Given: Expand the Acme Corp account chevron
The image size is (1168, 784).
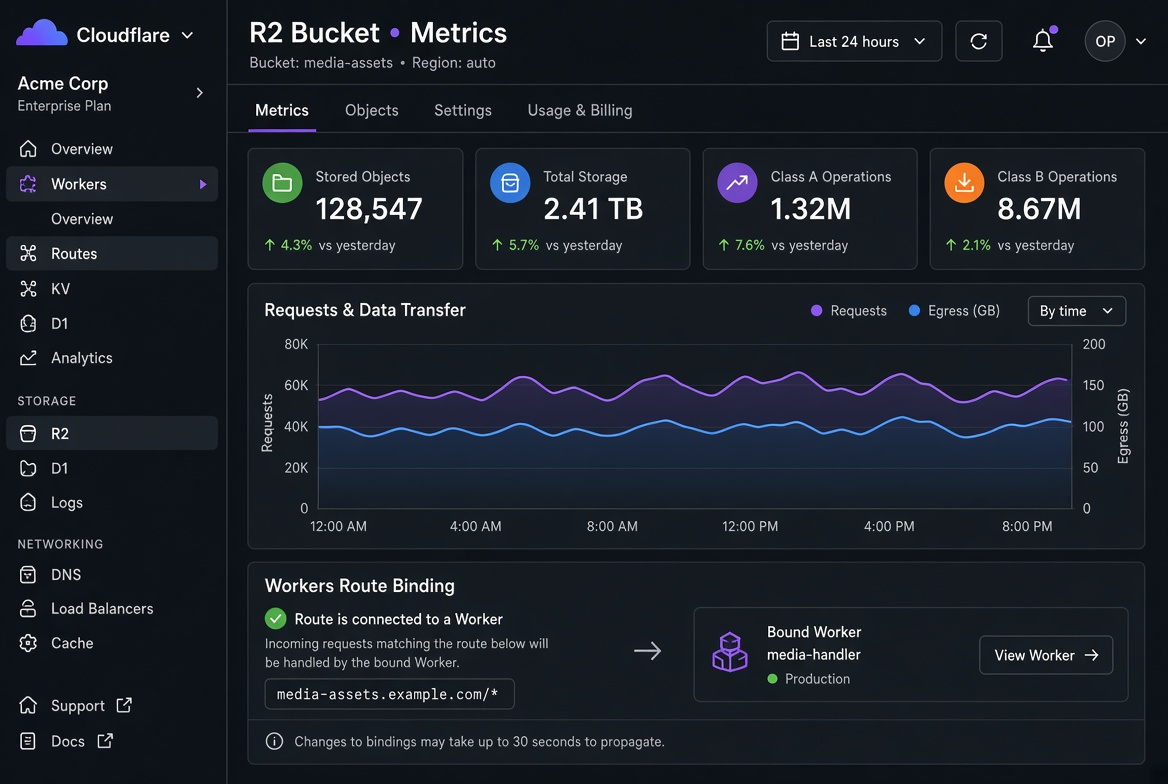Looking at the screenshot, I should (199, 92).
